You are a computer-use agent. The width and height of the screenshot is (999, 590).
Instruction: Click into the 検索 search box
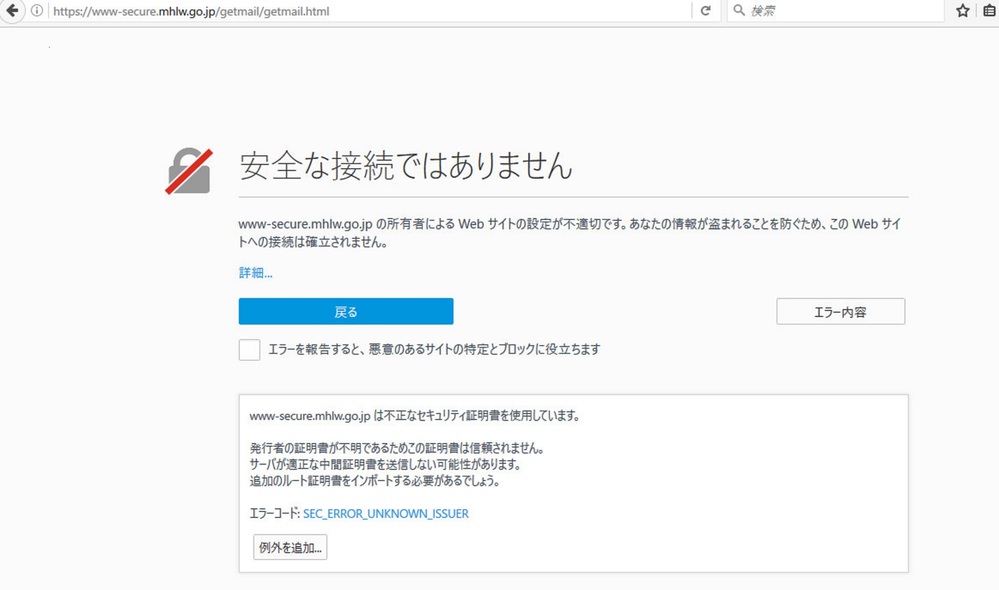[840, 11]
